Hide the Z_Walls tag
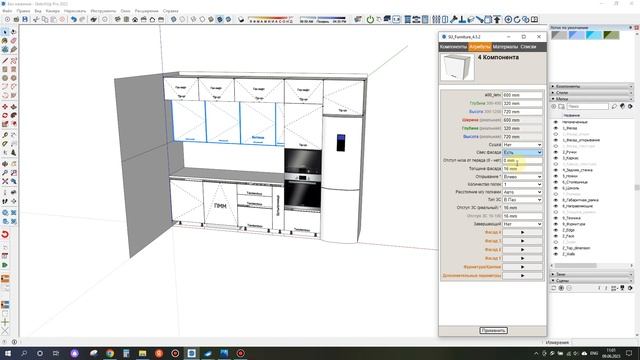 [x=556, y=254]
